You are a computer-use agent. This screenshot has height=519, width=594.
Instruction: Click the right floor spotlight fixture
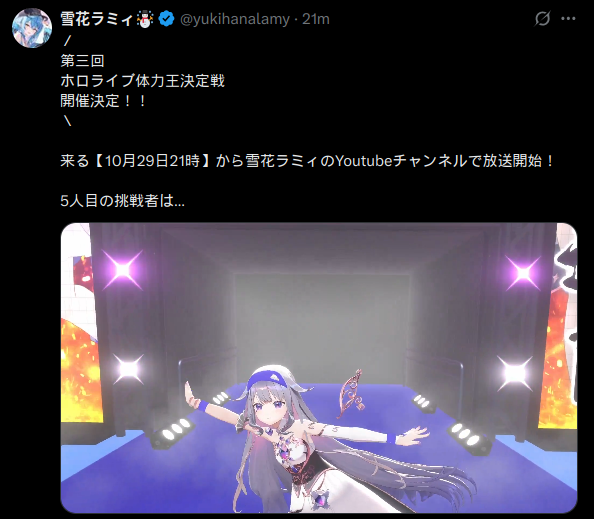coord(469,439)
